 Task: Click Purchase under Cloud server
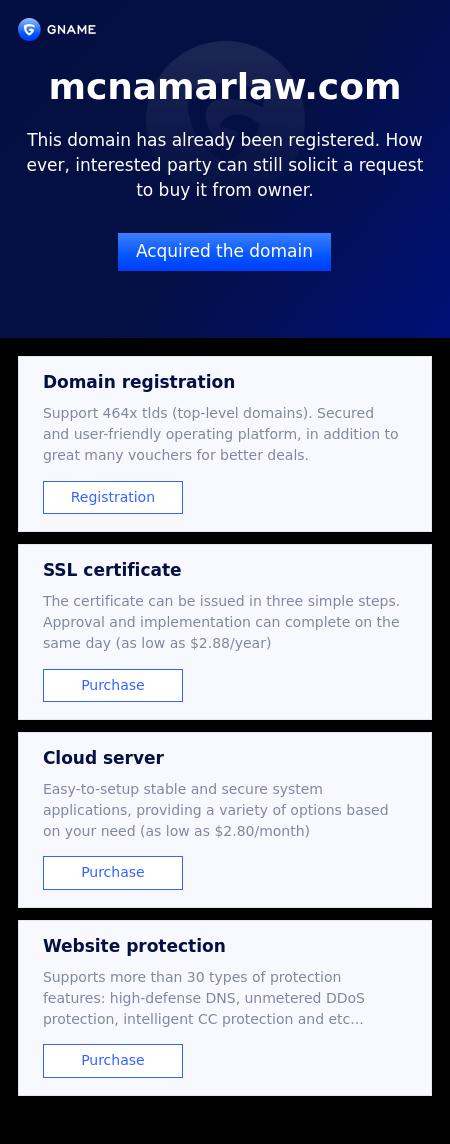click(x=113, y=873)
